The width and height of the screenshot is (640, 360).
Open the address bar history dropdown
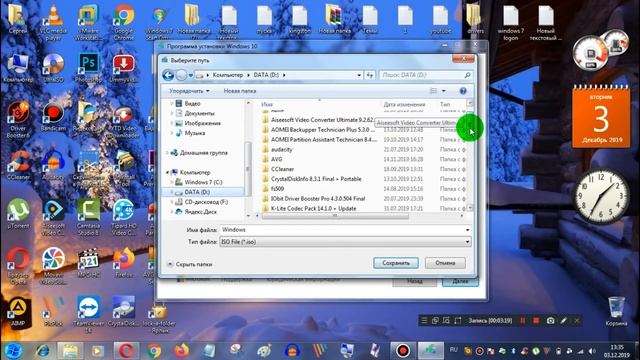pyautogui.click(x=359, y=75)
